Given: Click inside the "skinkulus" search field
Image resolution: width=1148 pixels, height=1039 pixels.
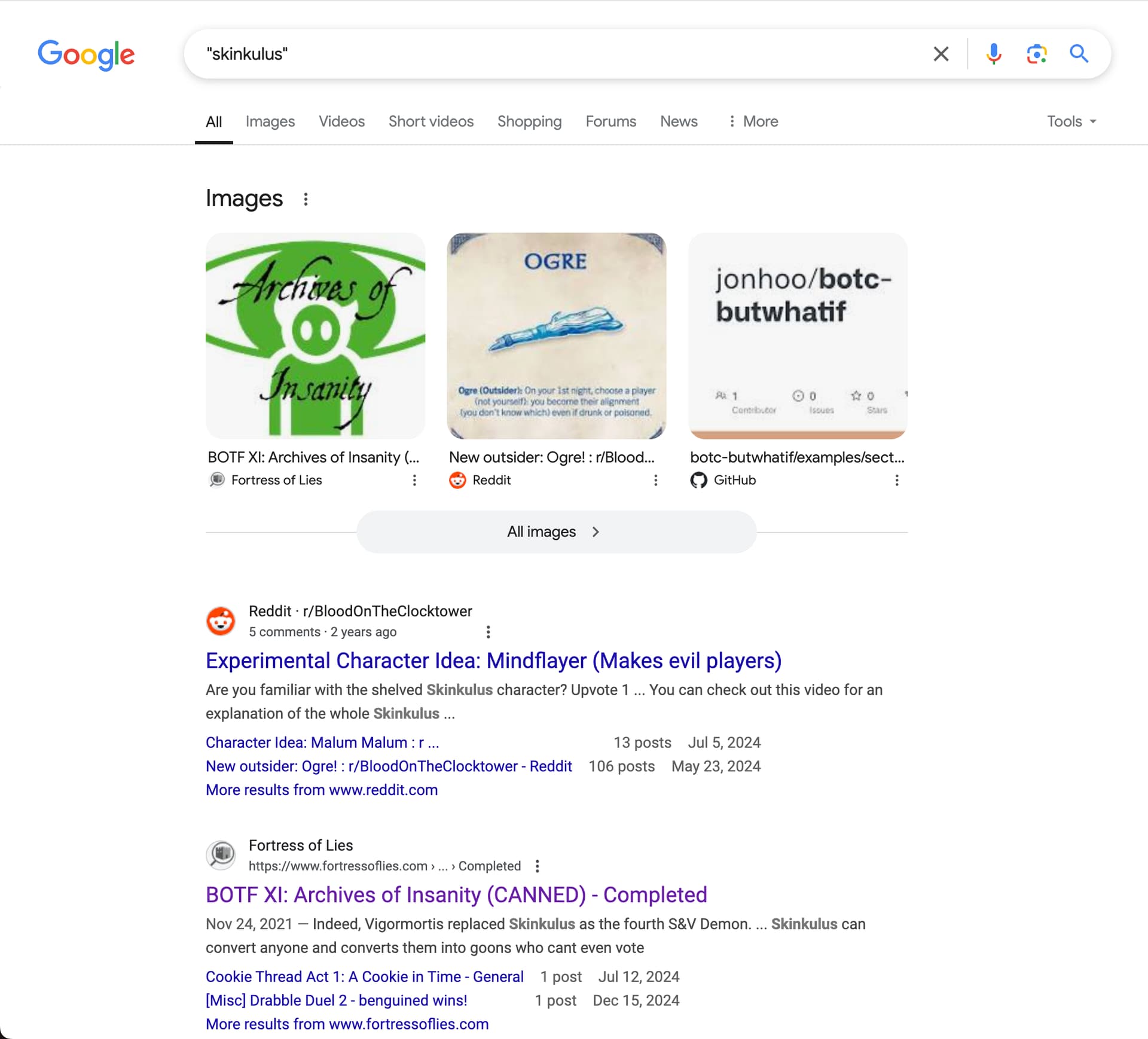Looking at the screenshot, I should [556, 54].
